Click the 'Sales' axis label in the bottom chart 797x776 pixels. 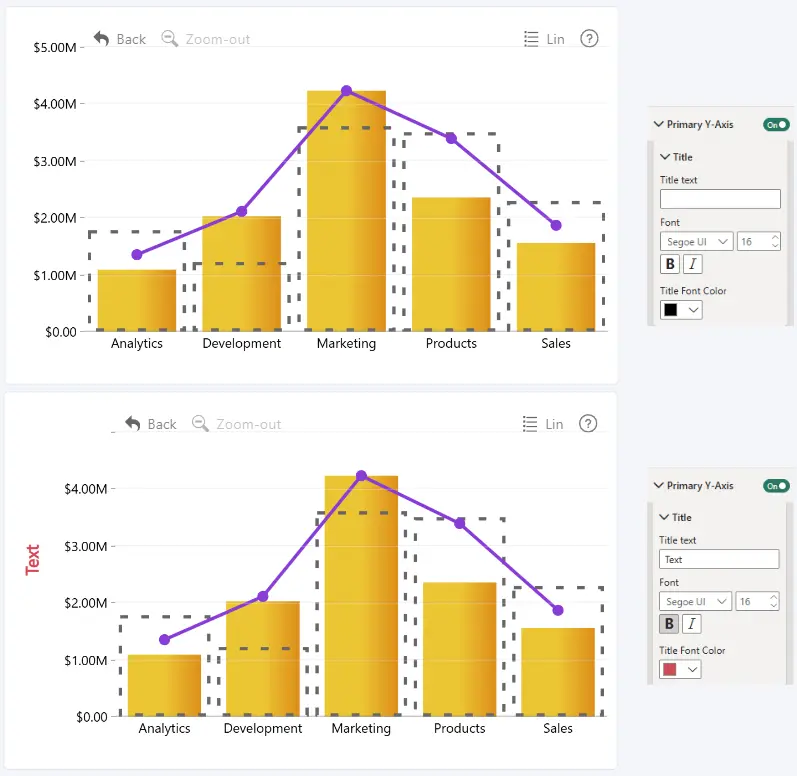tap(558, 728)
